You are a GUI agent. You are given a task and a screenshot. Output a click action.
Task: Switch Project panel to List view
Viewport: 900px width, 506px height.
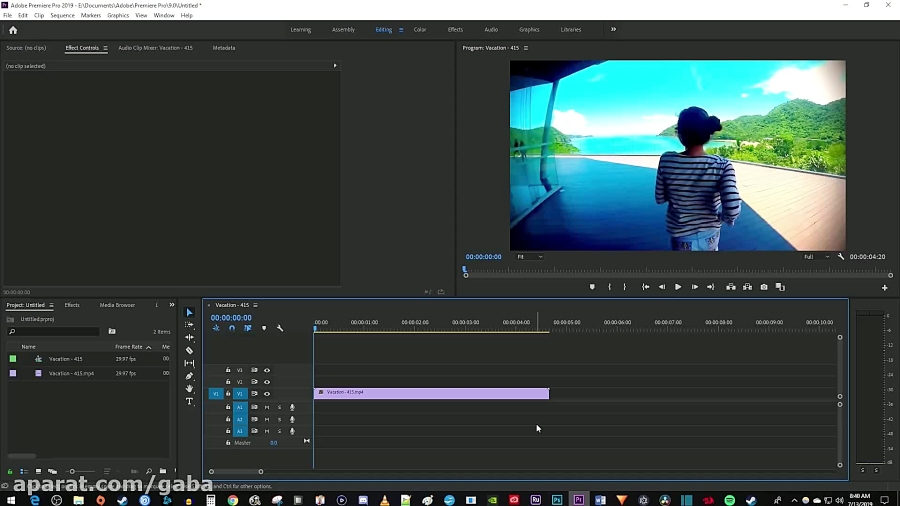pyautogui.click(x=24, y=471)
